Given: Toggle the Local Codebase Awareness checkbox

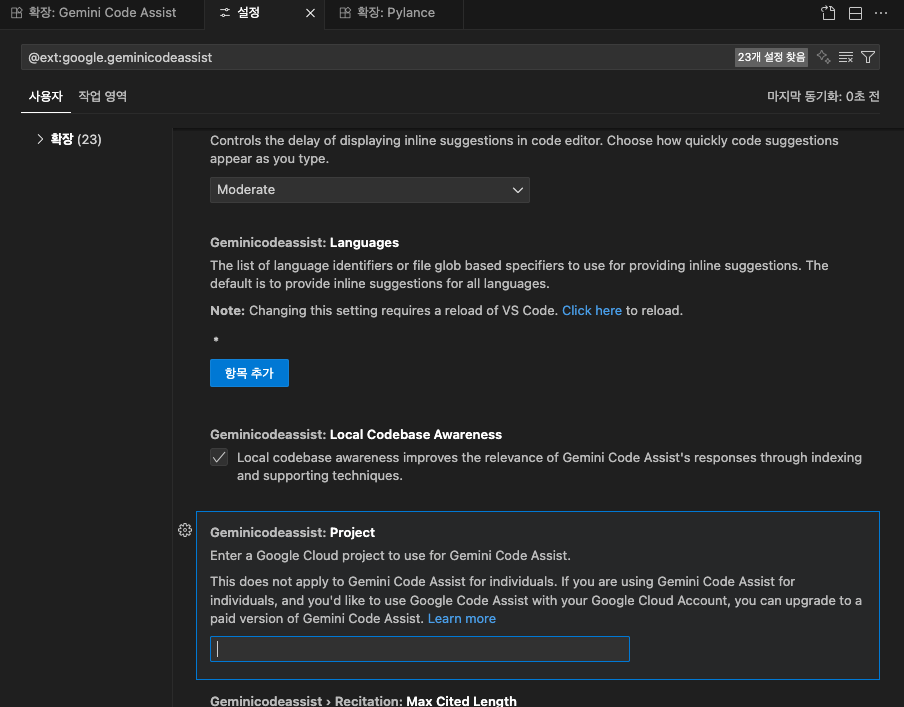Looking at the screenshot, I should (x=219, y=457).
